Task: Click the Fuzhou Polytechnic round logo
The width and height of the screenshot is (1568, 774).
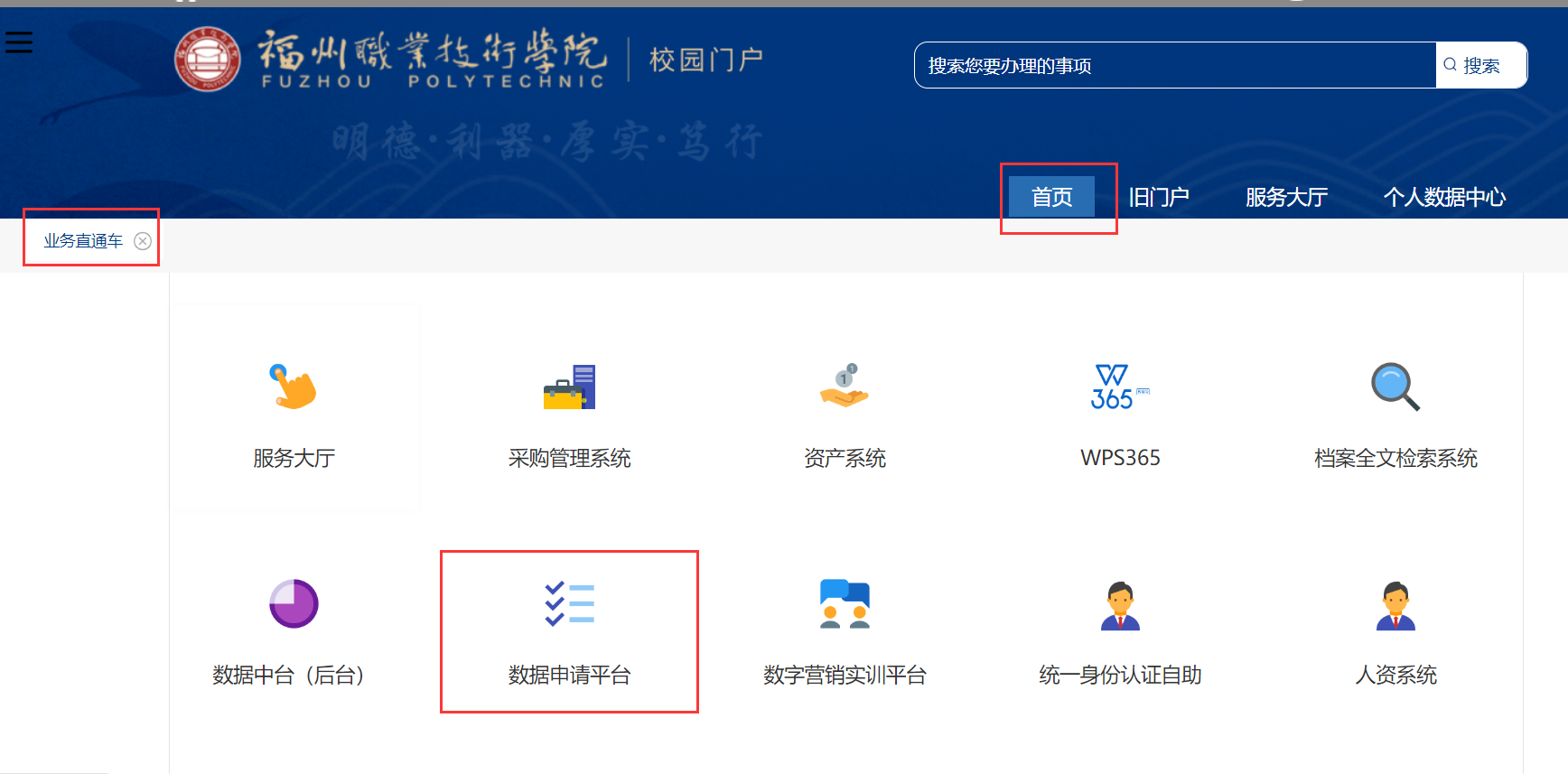Action: [208, 59]
